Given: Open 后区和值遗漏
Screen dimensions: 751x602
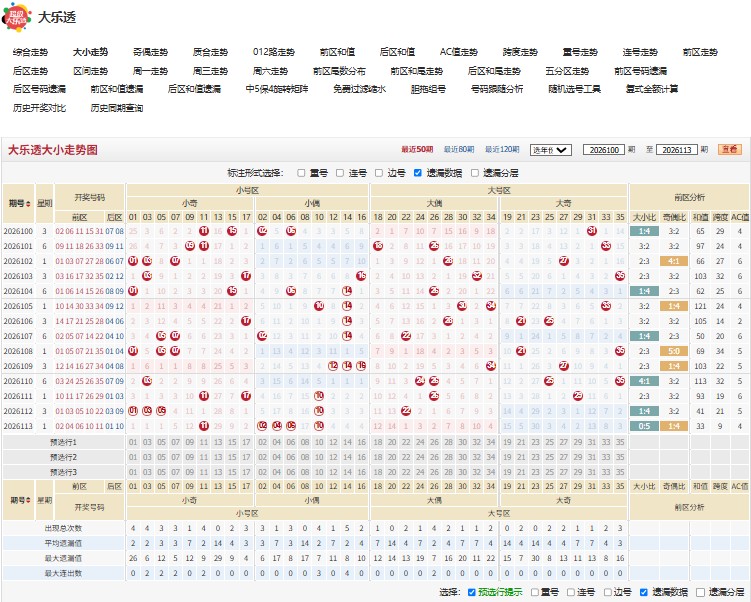Looking at the screenshot, I should coord(194,89).
